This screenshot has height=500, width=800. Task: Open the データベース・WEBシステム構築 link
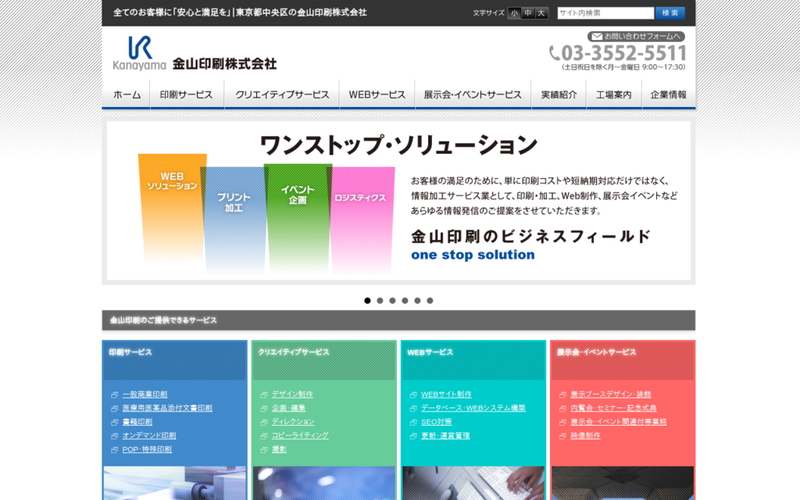pos(473,408)
